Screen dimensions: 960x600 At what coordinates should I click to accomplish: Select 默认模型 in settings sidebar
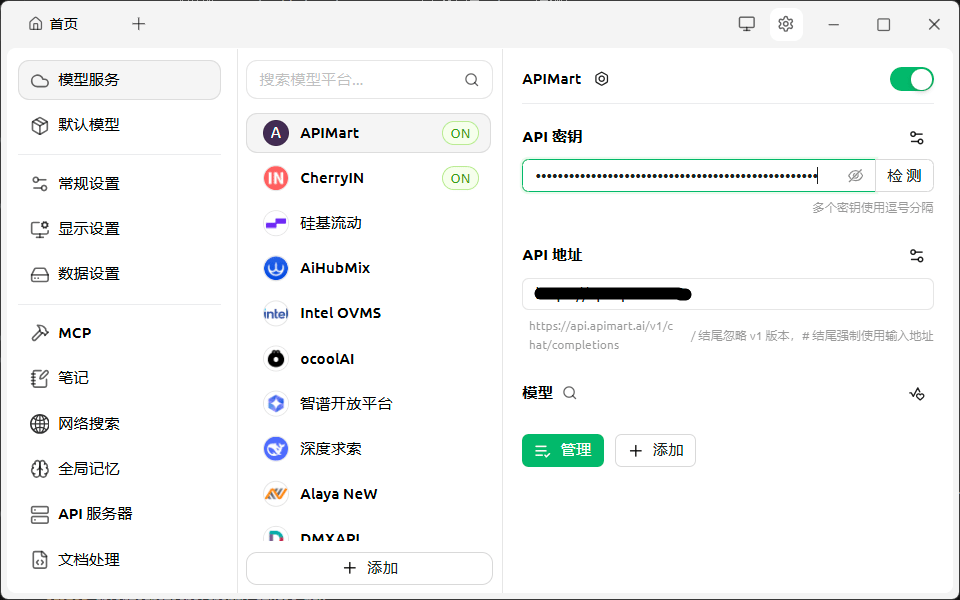pos(119,125)
